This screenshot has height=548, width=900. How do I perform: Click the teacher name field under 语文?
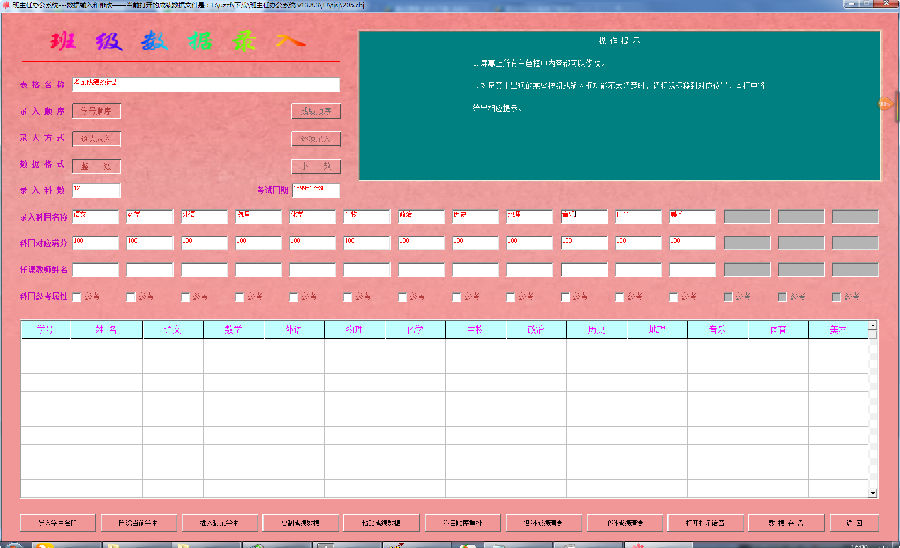point(95,270)
